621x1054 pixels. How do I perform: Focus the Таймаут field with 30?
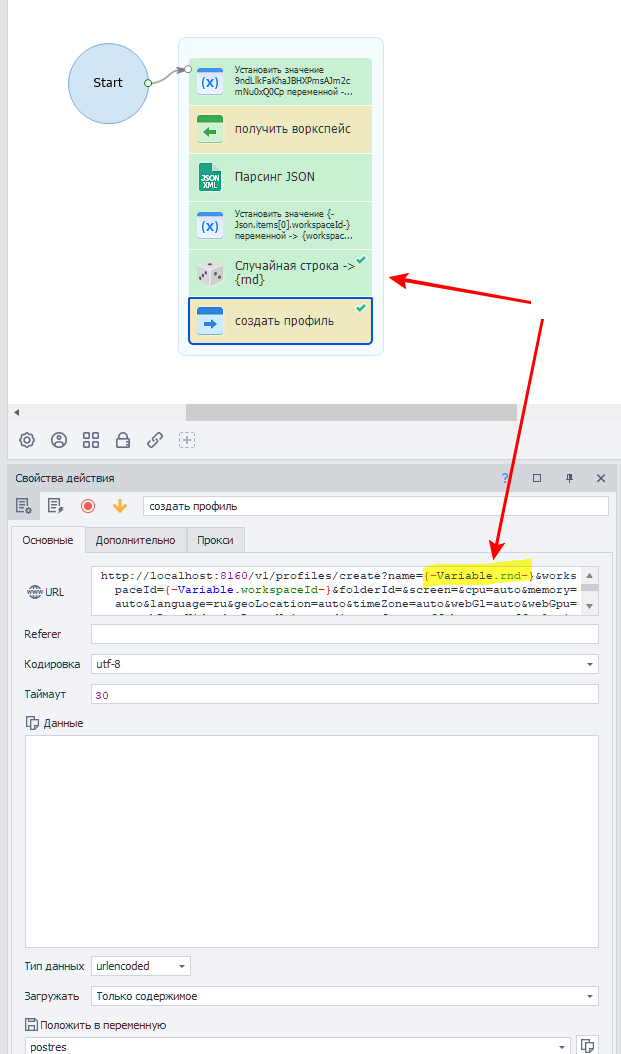click(x=345, y=694)
